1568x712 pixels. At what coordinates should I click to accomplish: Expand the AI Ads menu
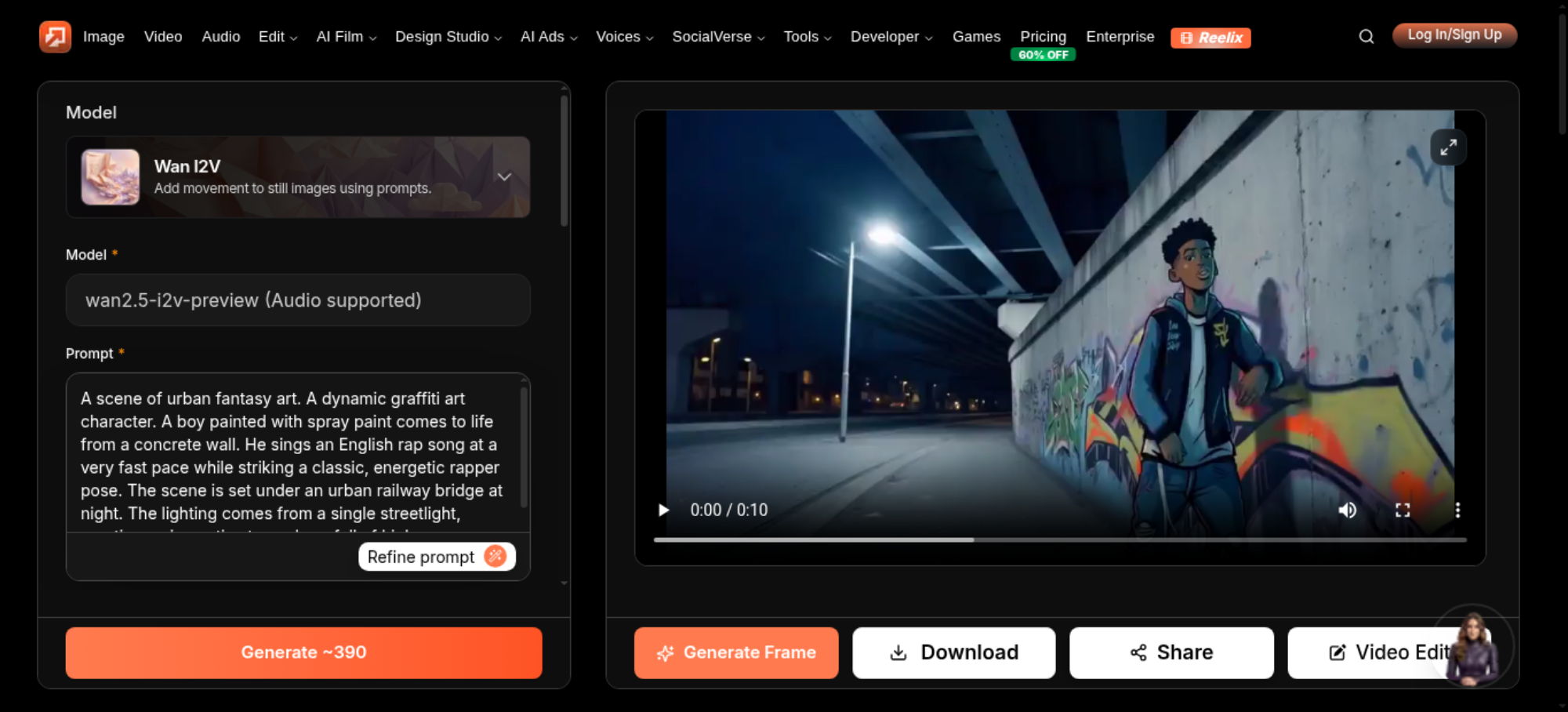pyautogui.click(x=549, y=37)
